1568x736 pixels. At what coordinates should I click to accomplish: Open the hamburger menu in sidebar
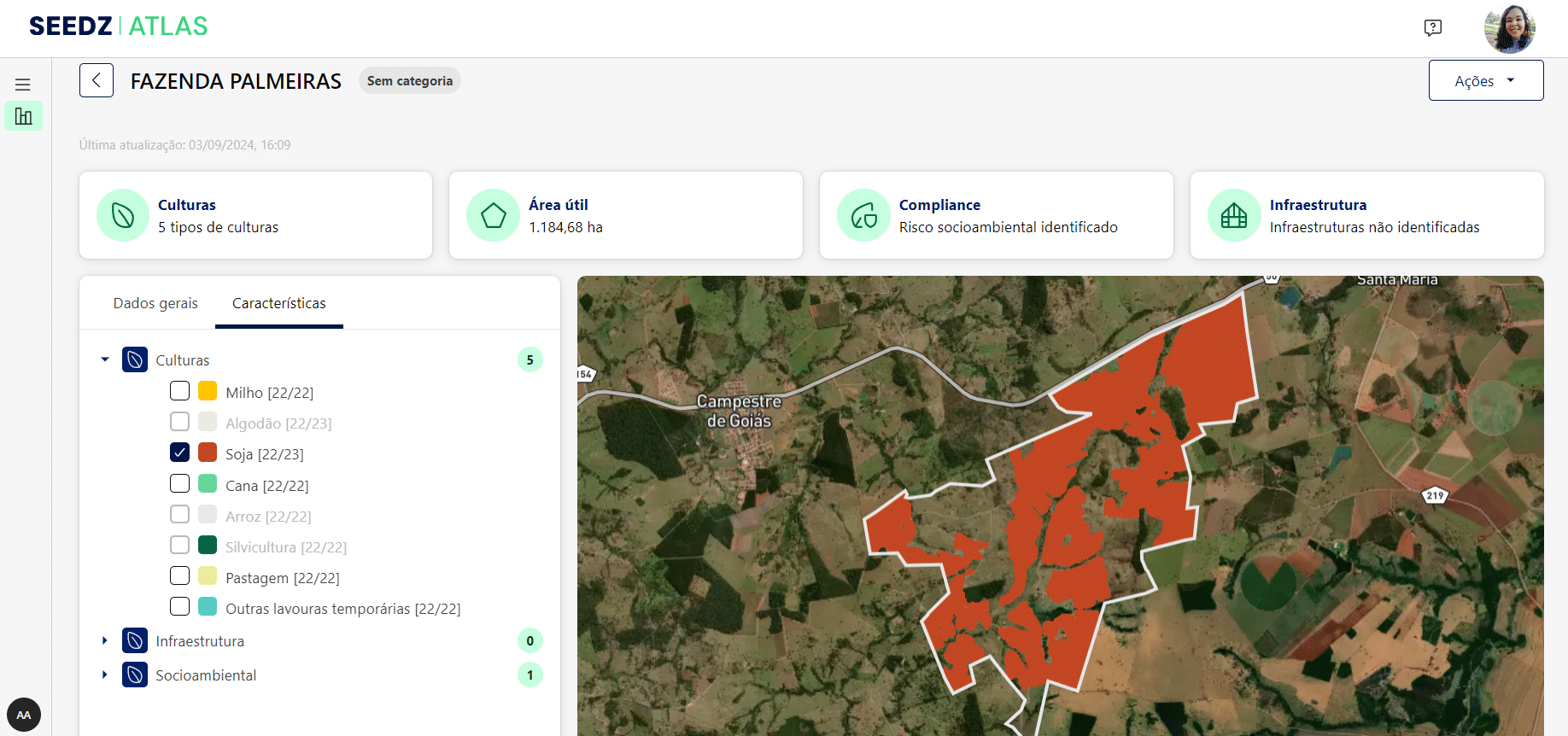[23, 85]
